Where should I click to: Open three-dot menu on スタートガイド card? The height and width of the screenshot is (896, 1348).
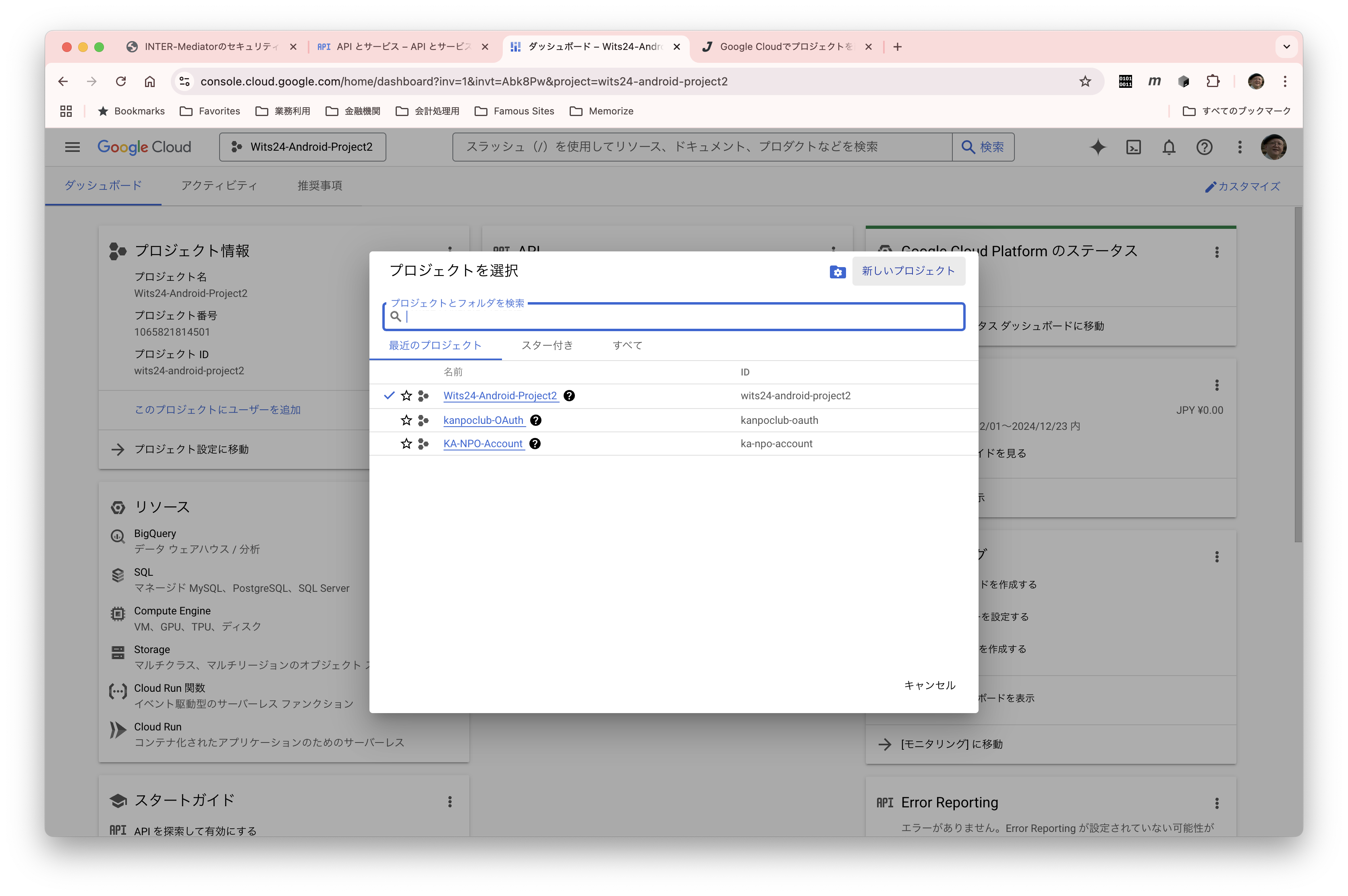coord(450,801)
